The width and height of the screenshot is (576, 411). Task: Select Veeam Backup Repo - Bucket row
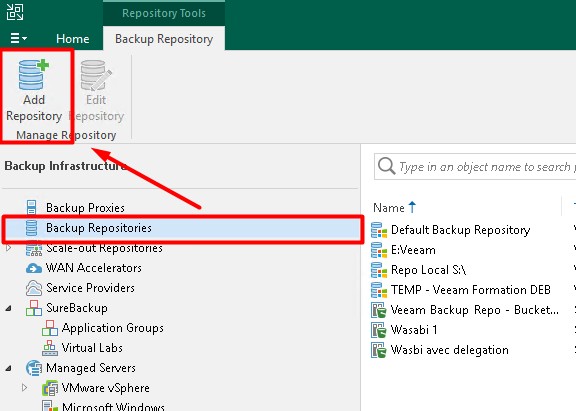(x=475, y=310)
